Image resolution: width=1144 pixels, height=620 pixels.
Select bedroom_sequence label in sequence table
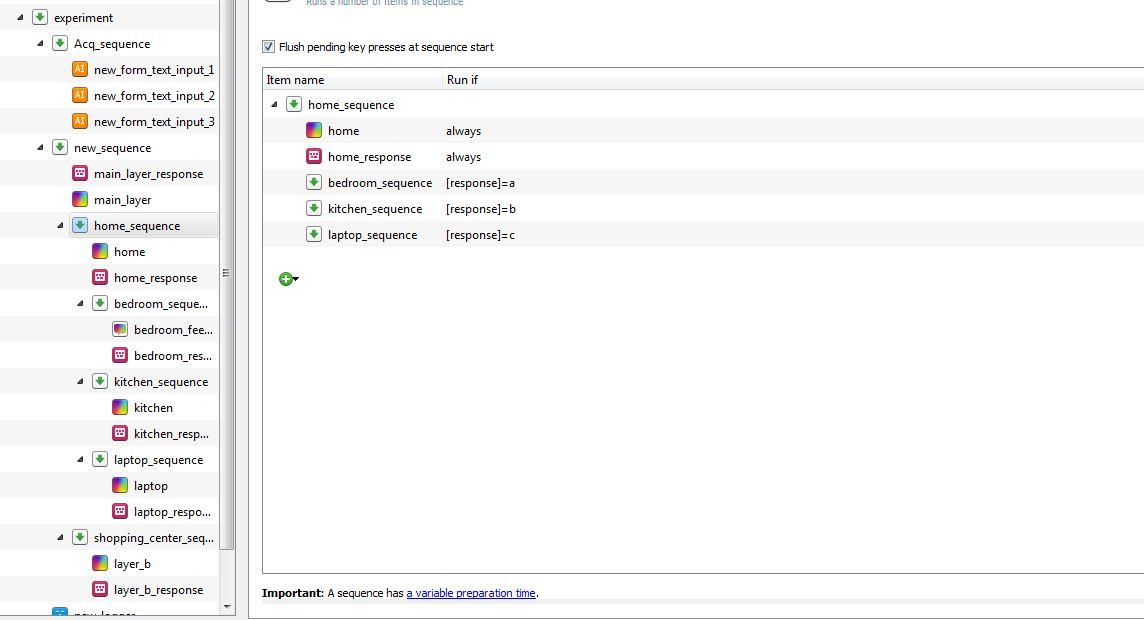[x=380, y=183]
